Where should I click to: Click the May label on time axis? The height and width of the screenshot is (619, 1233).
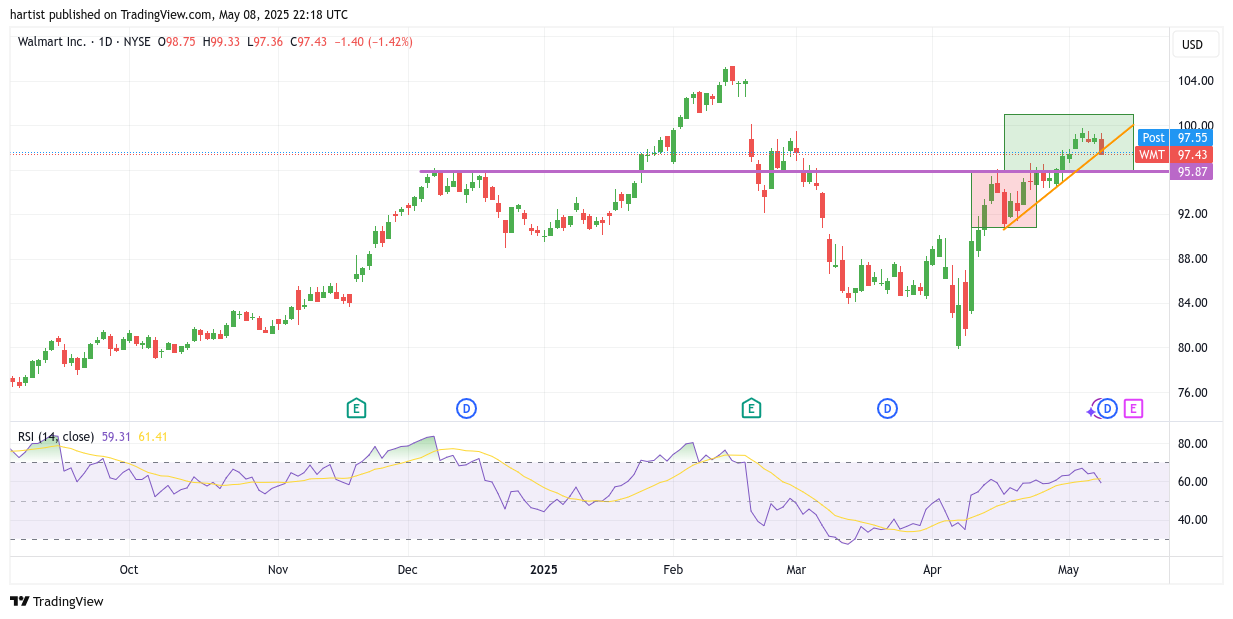1068,570
